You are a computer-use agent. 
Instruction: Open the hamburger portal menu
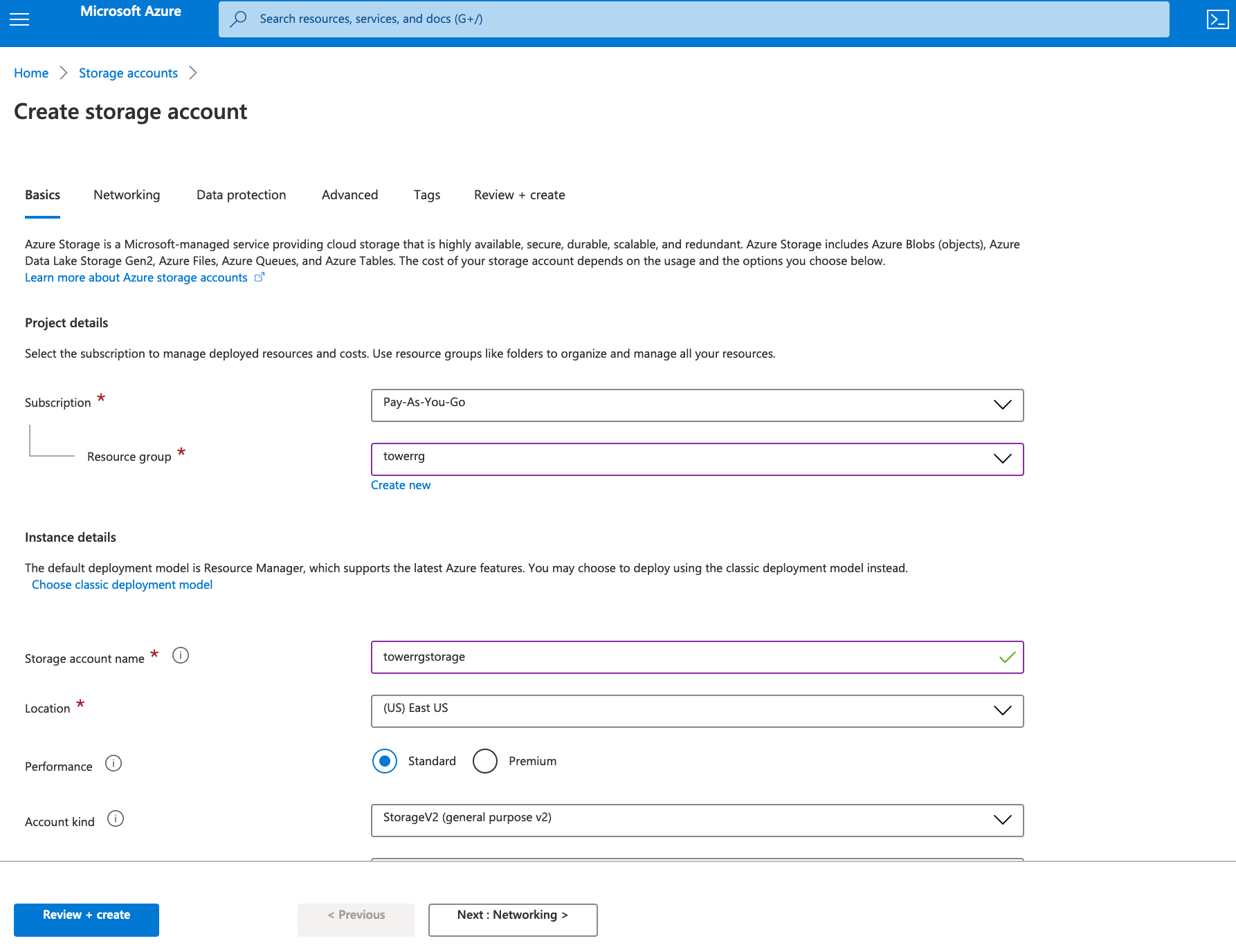19,19
